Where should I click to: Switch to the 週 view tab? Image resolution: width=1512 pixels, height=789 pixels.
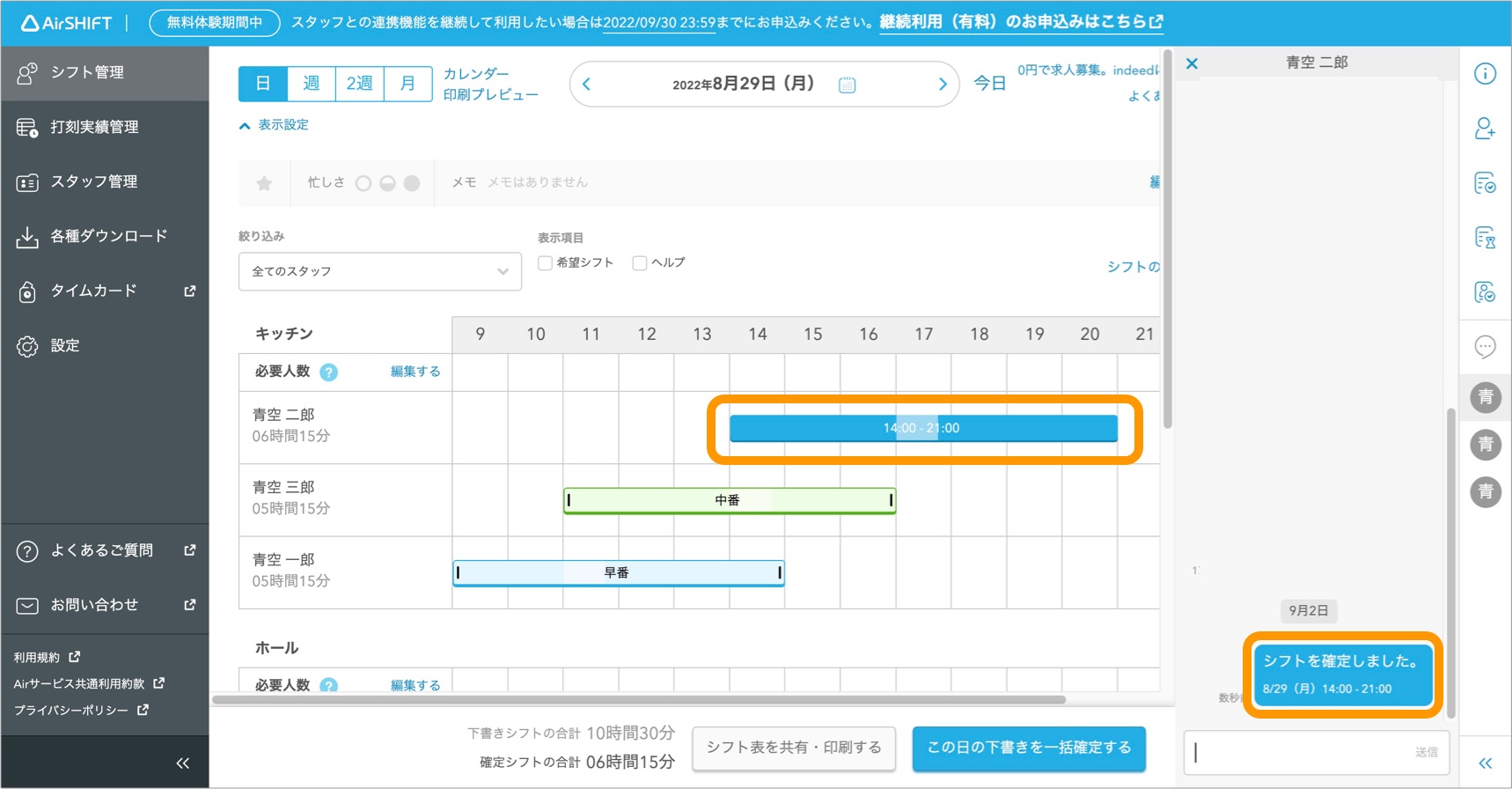pyautogui.click(x=312, y=84)
